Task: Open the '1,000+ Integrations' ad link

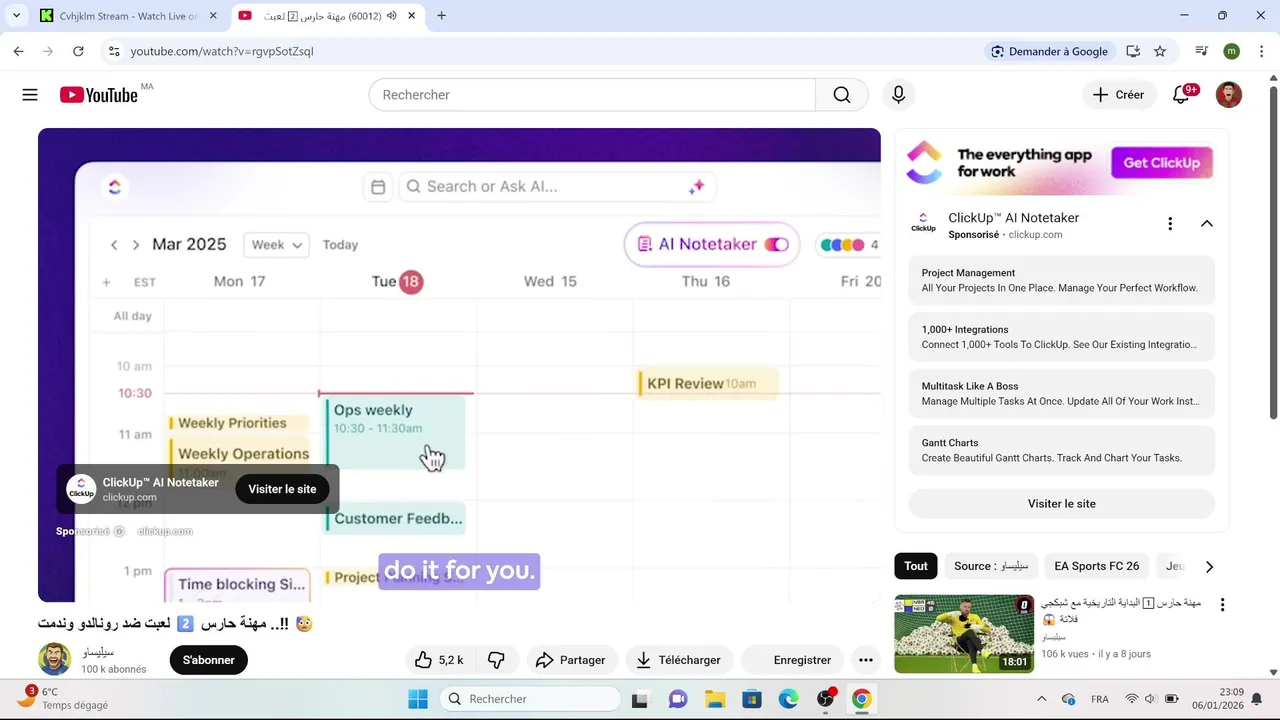Action: [x=1061, y=337]
